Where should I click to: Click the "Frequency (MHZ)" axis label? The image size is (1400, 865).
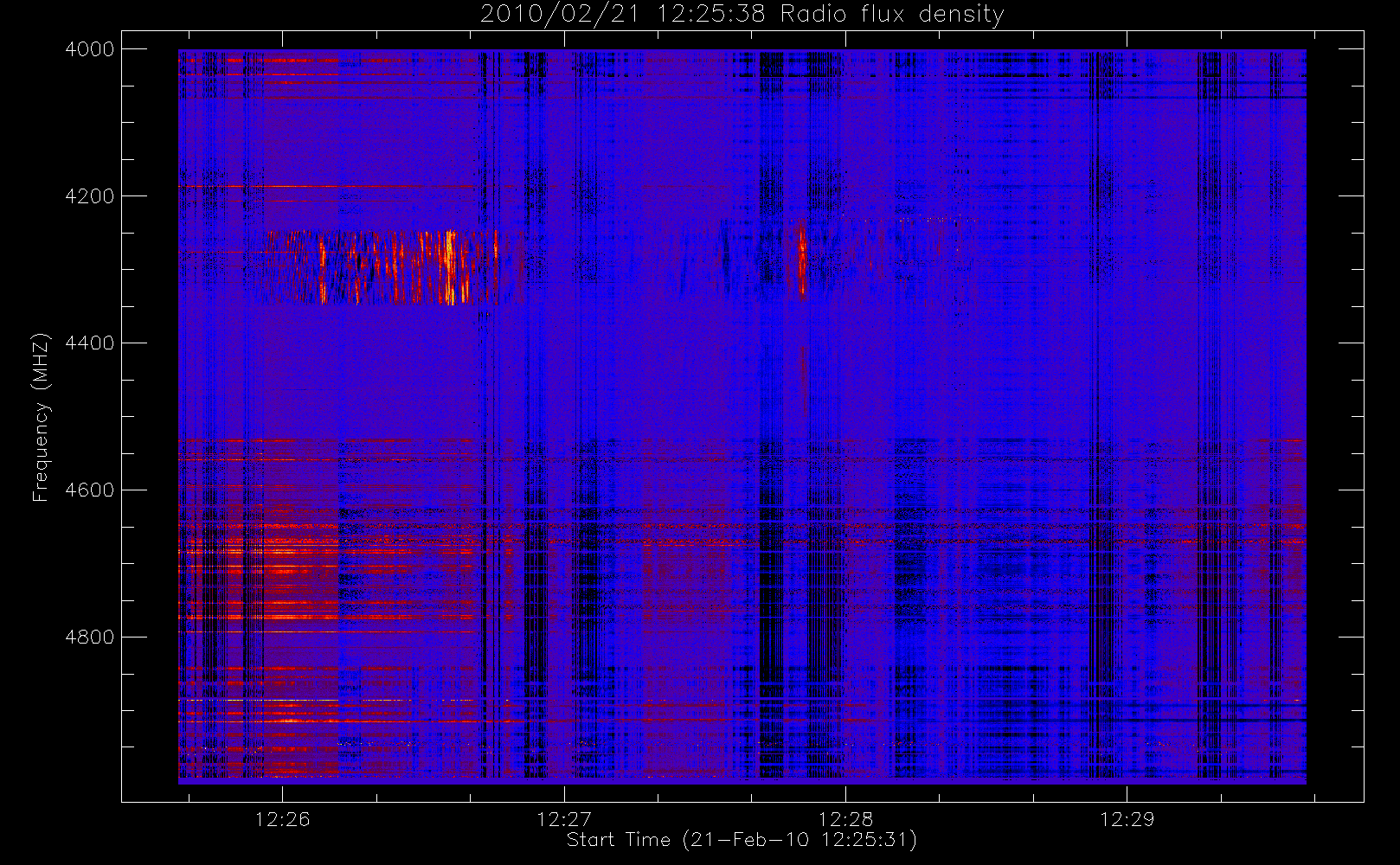pos(41,417)
